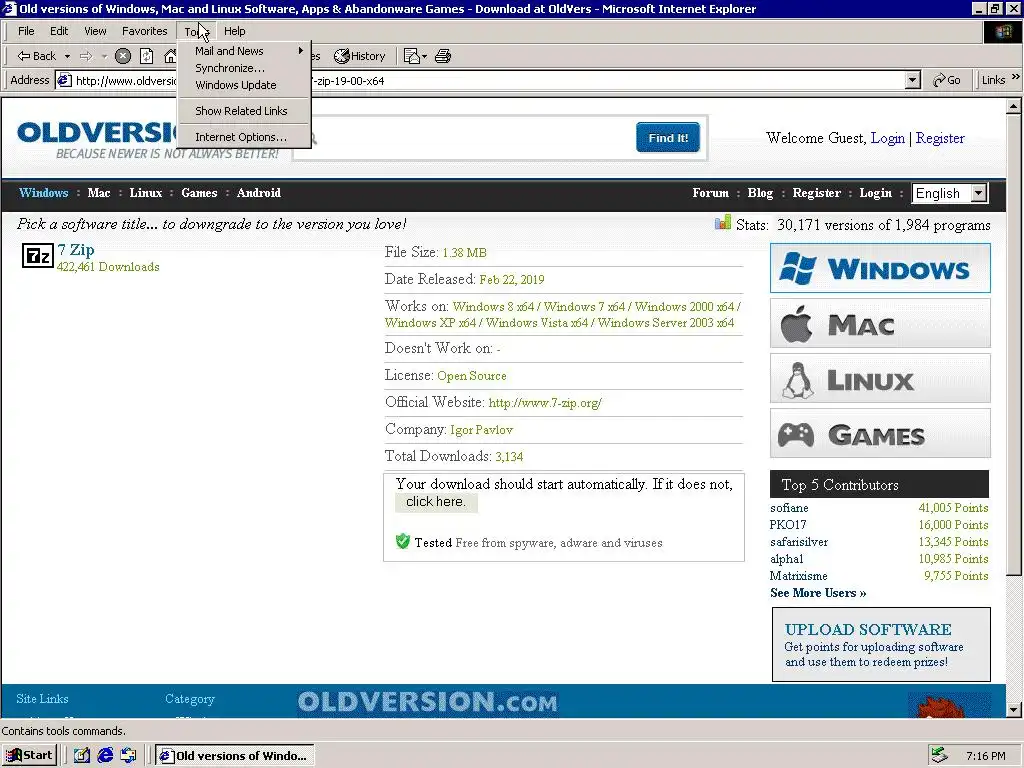Click the Find It! search button
Screen dimensions: 1024x768
pos(668,138)
